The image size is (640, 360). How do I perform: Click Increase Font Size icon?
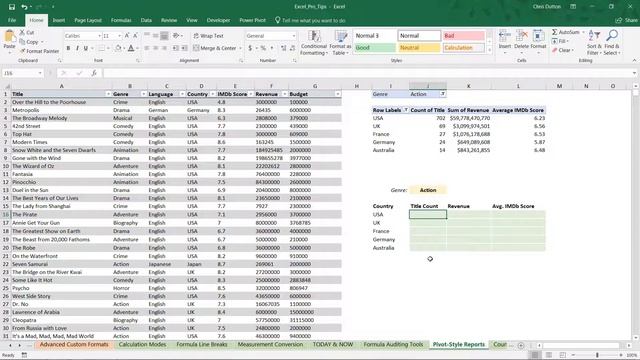point(127,36)
